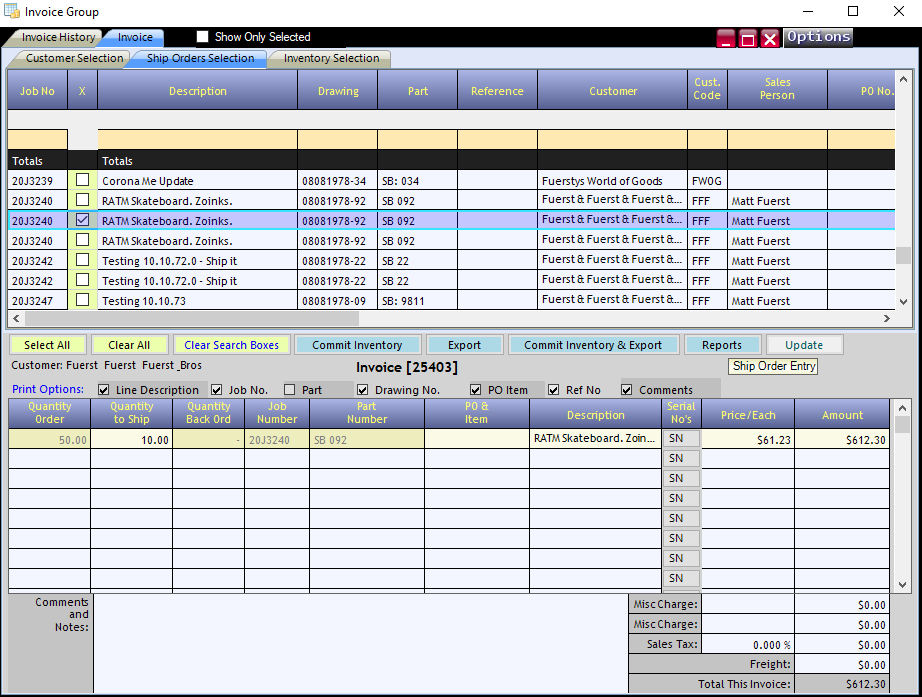922x697 pixels.
Task: Click Quantity to Ship cell showing 10.00
Action: pyautogui.click(x=132, y=439)
